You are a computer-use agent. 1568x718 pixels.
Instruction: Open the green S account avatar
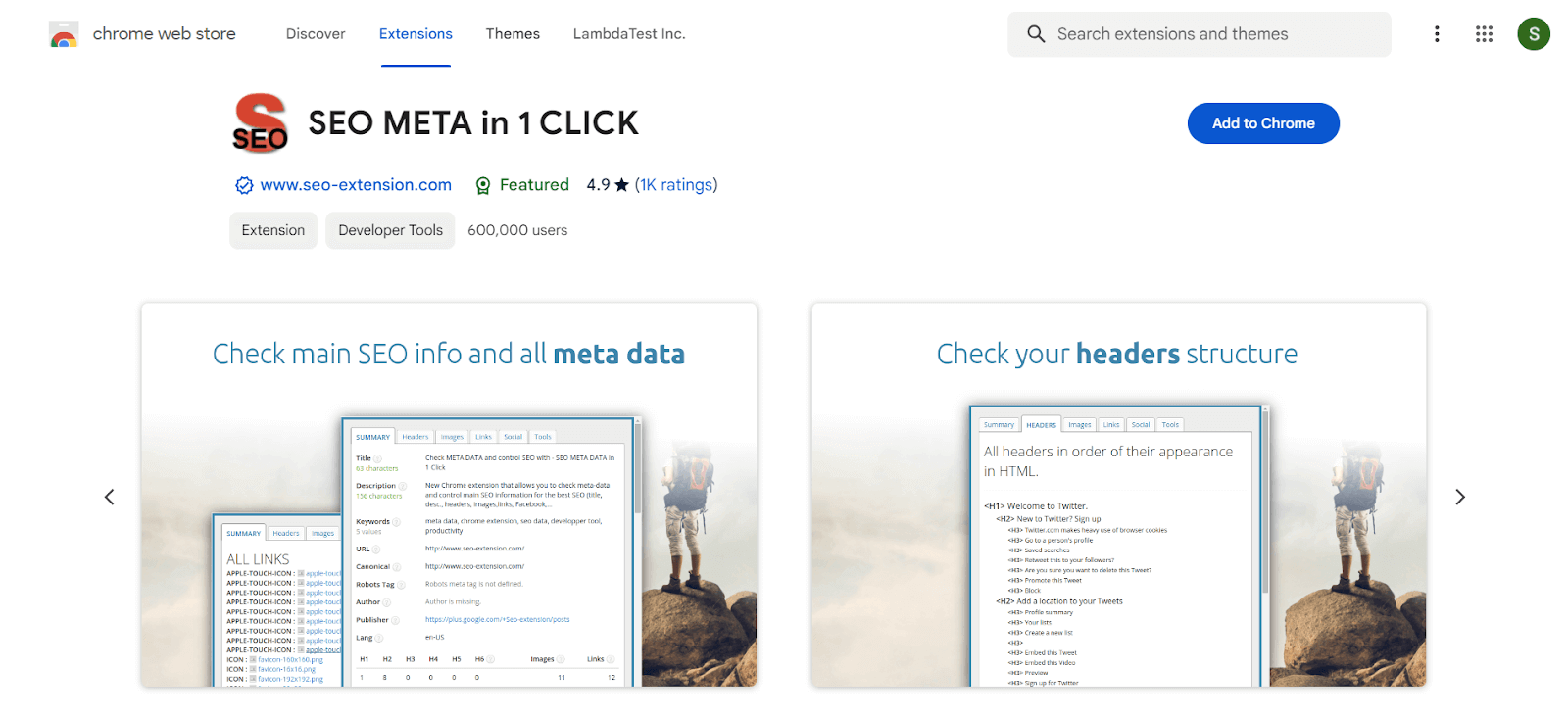(x=1534, y=34)
